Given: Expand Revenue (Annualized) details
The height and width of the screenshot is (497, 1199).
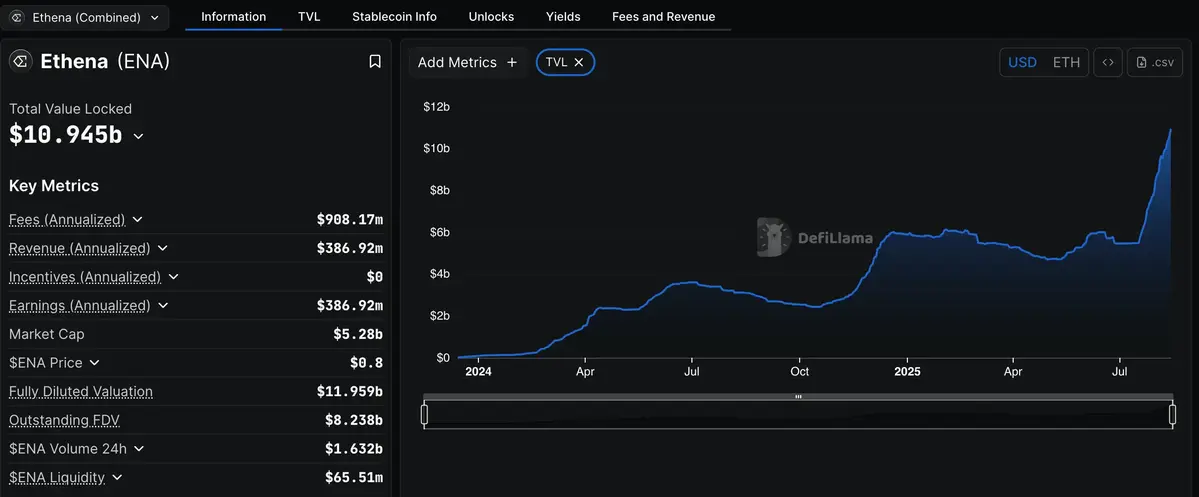Looking at the screenshot, I should point(163,248).
